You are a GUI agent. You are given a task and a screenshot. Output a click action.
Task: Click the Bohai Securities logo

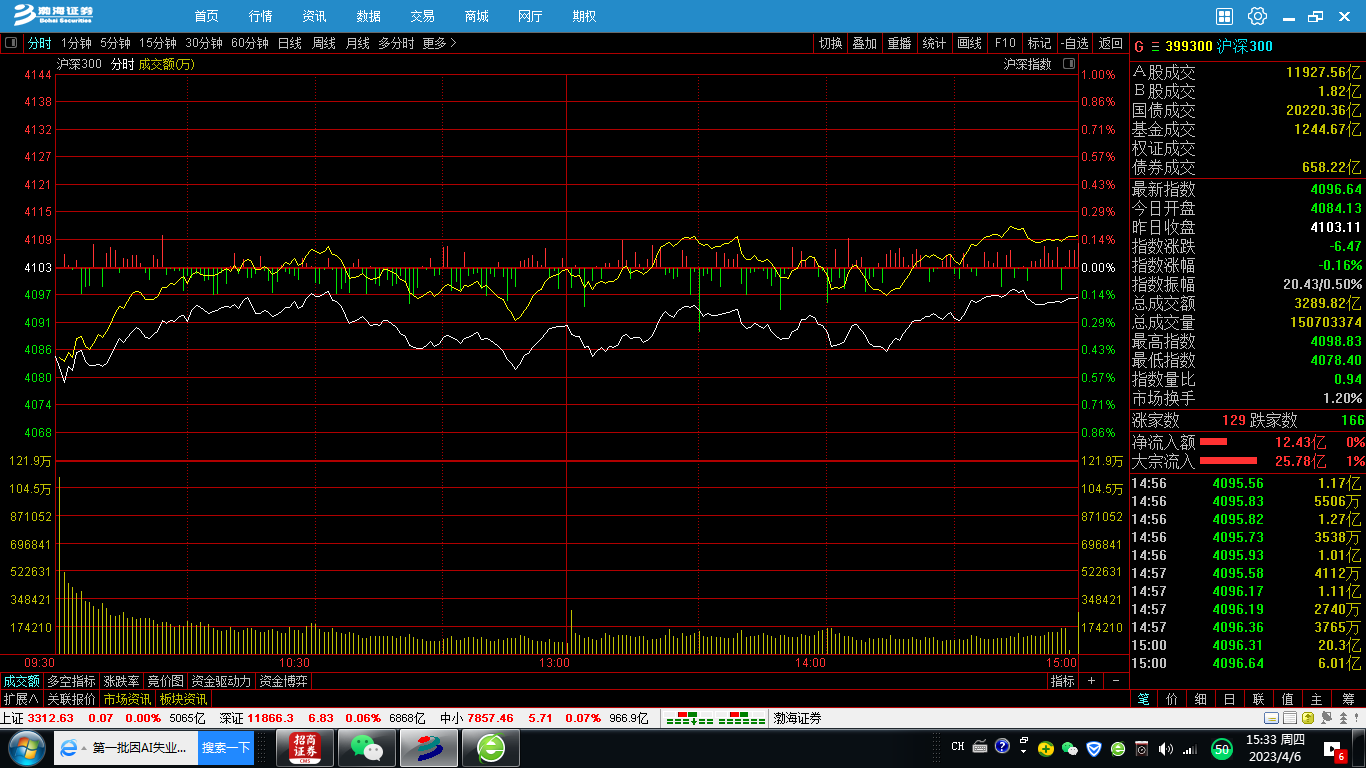click(52, 14)
